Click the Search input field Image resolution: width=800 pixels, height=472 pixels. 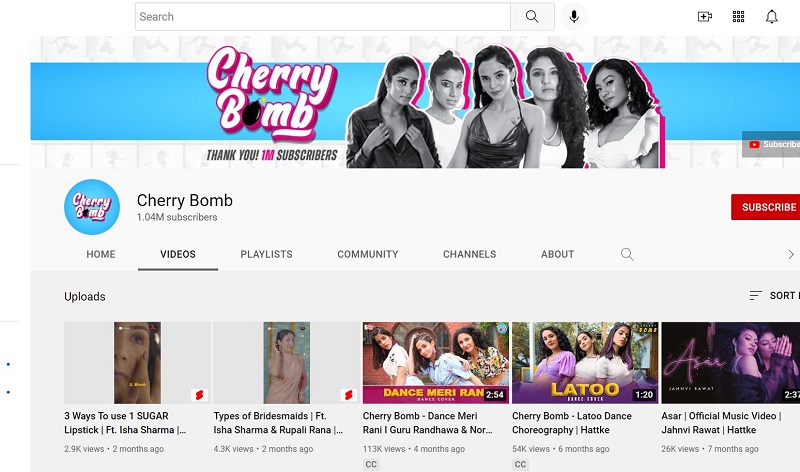(x=322, y=16)
